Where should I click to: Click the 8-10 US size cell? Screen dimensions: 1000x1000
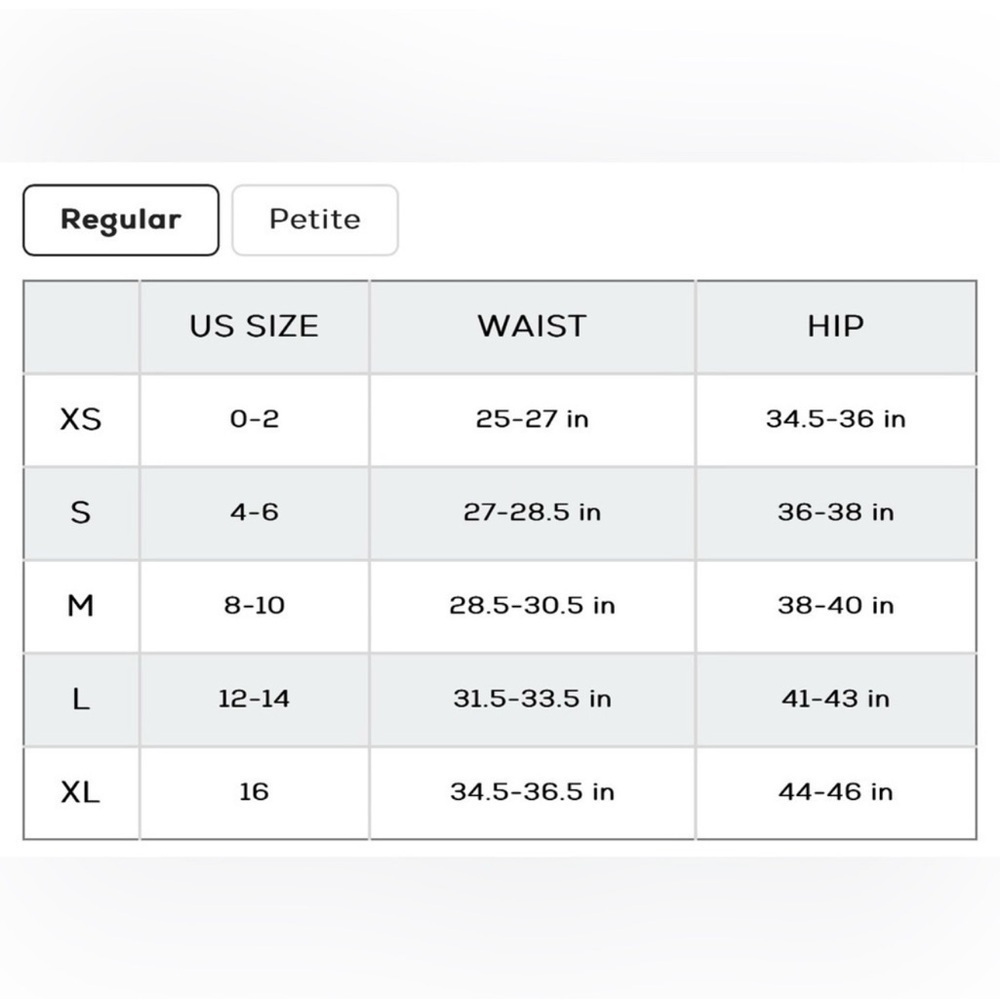click(x=254, y=606)
